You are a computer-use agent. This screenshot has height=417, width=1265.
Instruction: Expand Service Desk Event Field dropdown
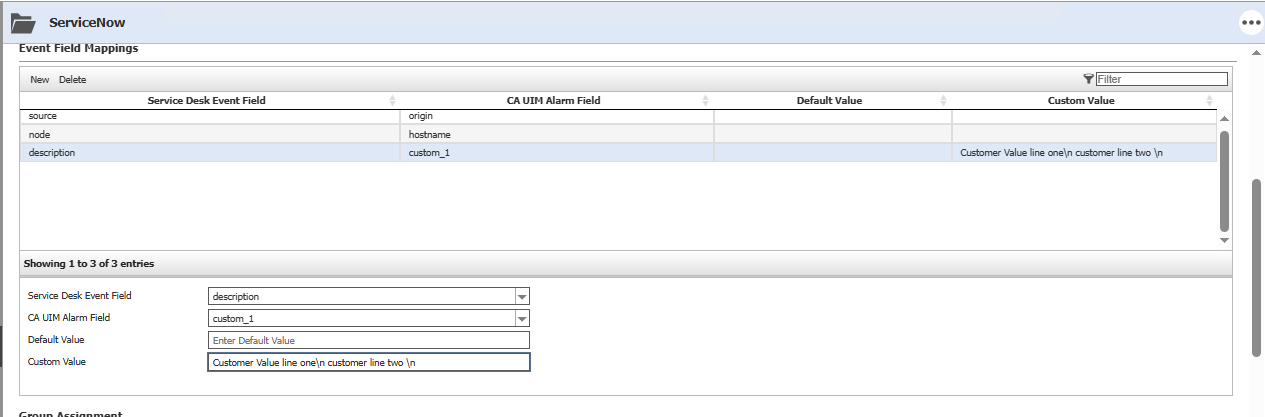(x=521, y=296)
